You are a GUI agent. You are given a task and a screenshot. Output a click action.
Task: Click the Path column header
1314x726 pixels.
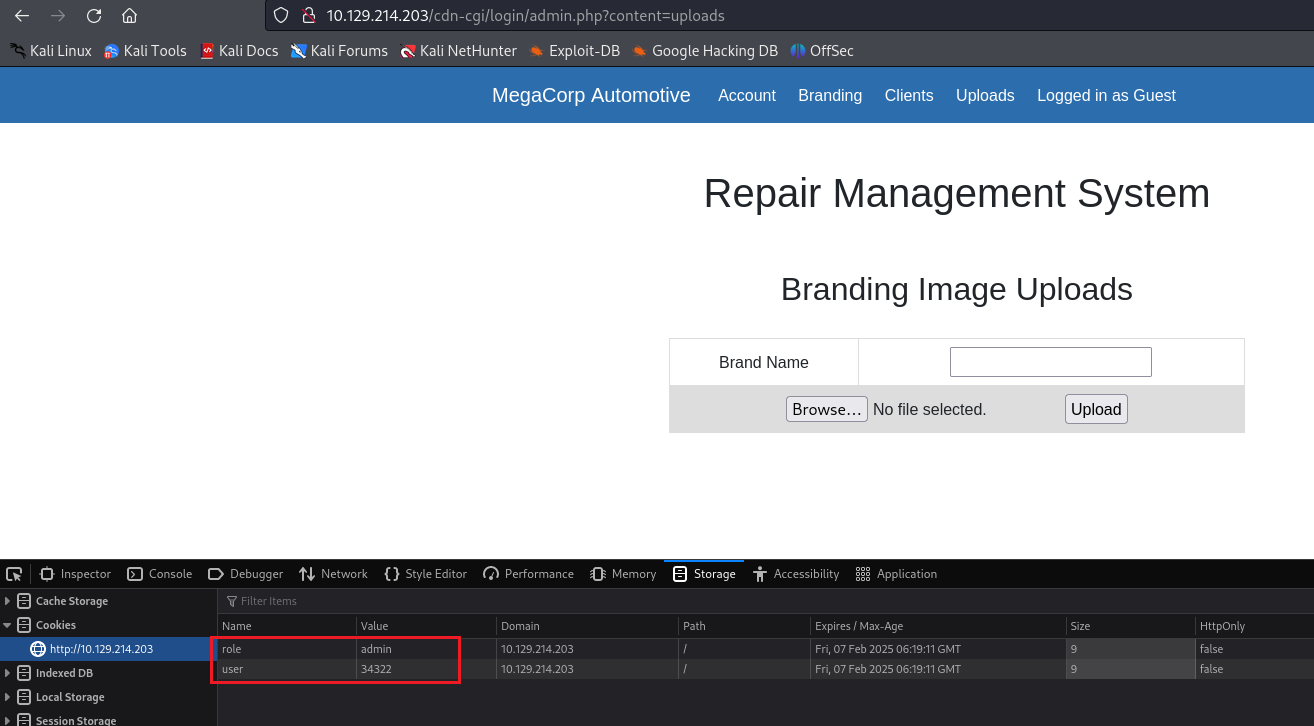click(x=745, y=626)
